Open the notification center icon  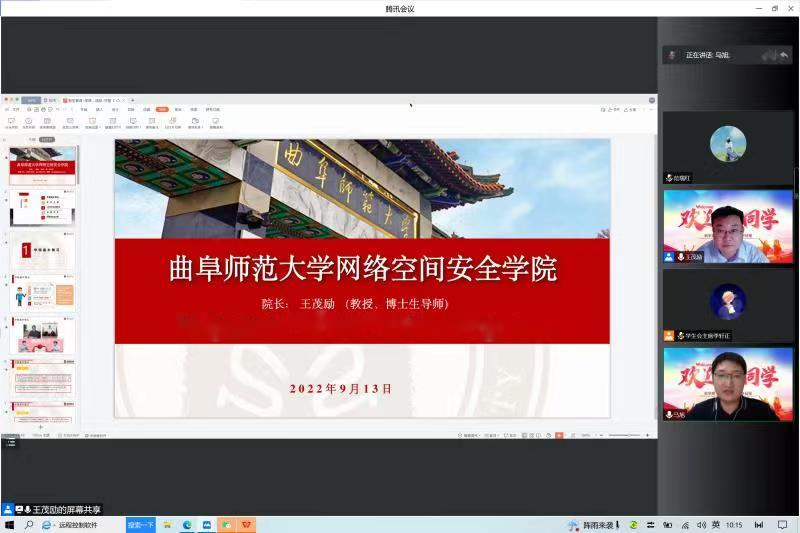[x=783, y=525]
